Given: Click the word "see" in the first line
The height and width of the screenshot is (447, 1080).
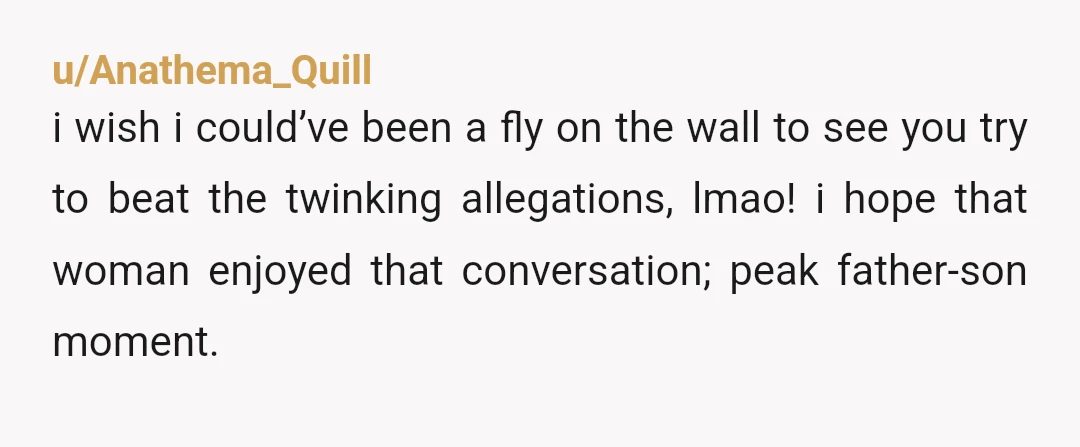Looking at the screenshot, I should 855,130.
